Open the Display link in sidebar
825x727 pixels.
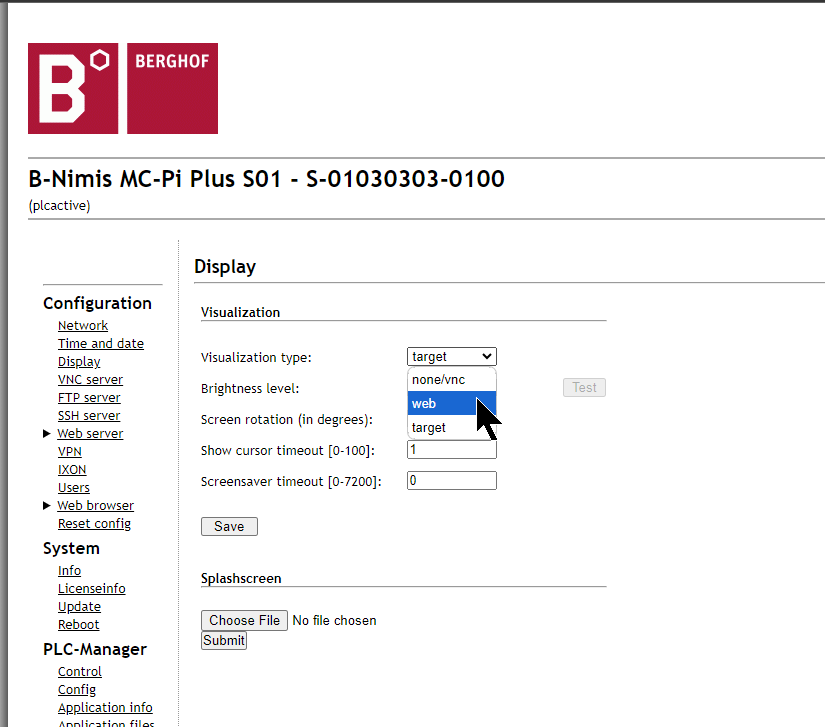pos(79,362)
